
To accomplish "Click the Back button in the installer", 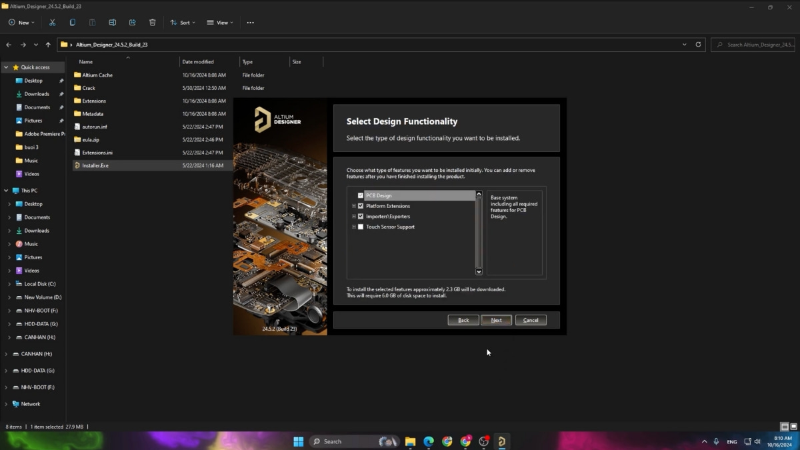I will click(463, 320).
